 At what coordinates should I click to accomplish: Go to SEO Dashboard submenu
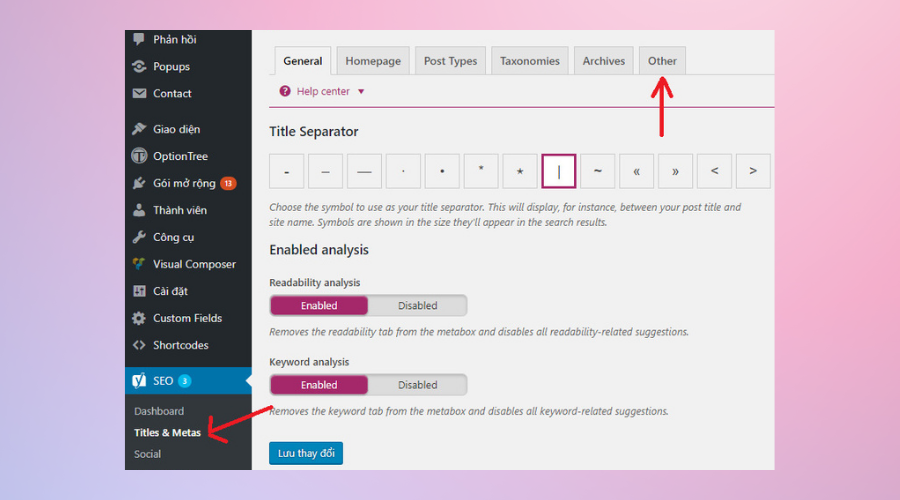coord(159,411)
